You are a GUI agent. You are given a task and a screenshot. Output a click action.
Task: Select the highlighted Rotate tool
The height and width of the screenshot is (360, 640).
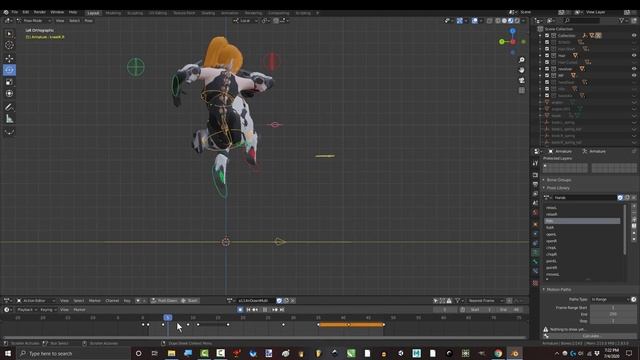(9, 70)
